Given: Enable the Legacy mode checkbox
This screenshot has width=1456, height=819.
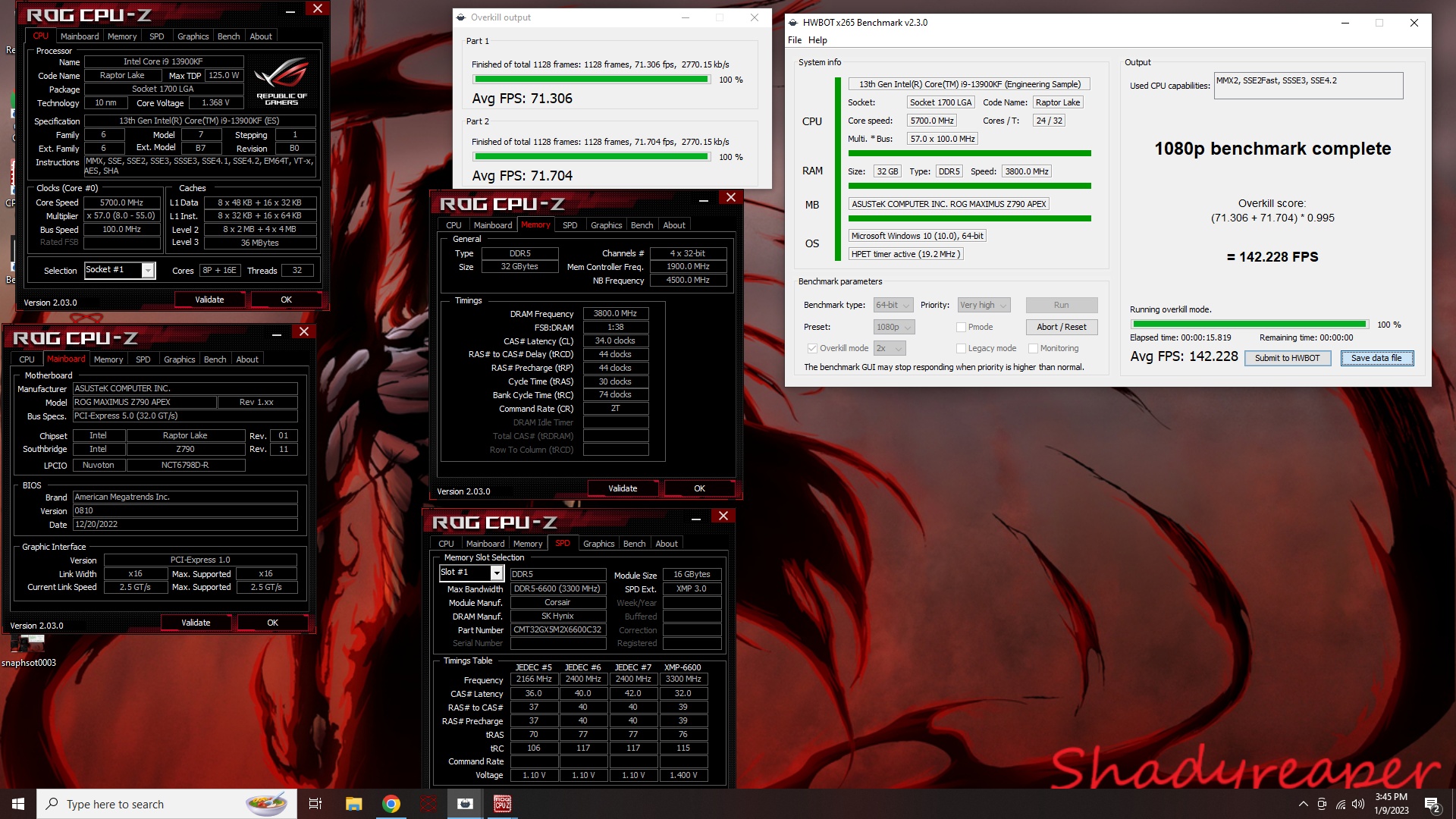Looking at the screenshot, I should tap(961, 348).
